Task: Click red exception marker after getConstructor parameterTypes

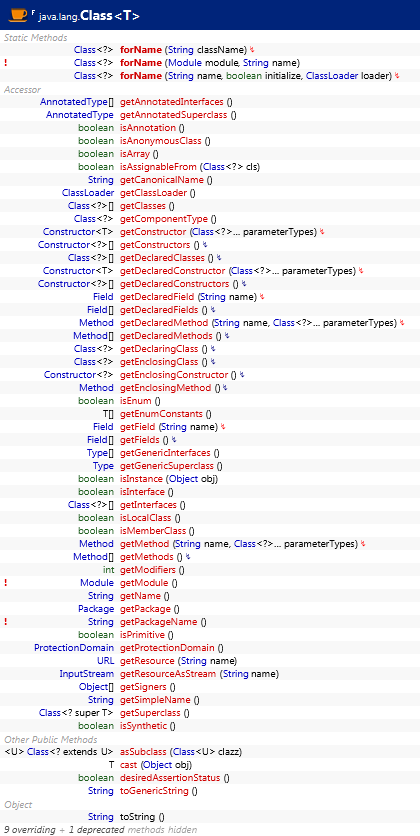Action: point(322,232)
